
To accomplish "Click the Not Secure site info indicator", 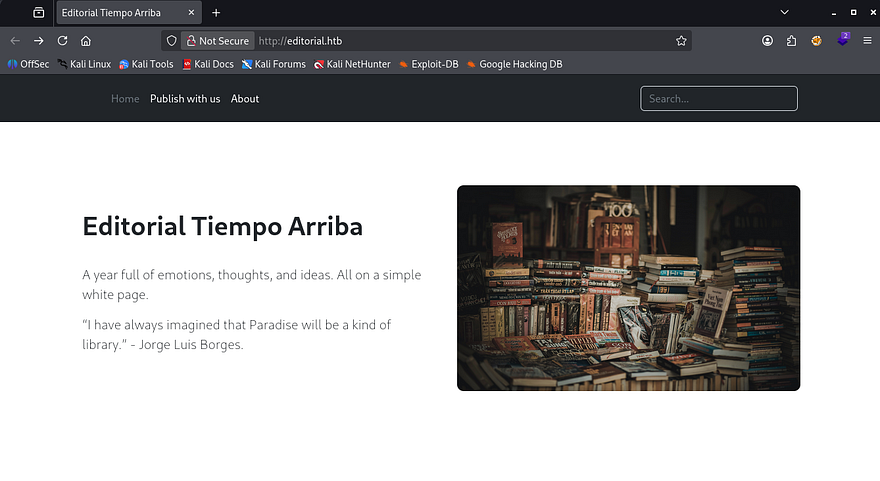I will click(216, 41).
